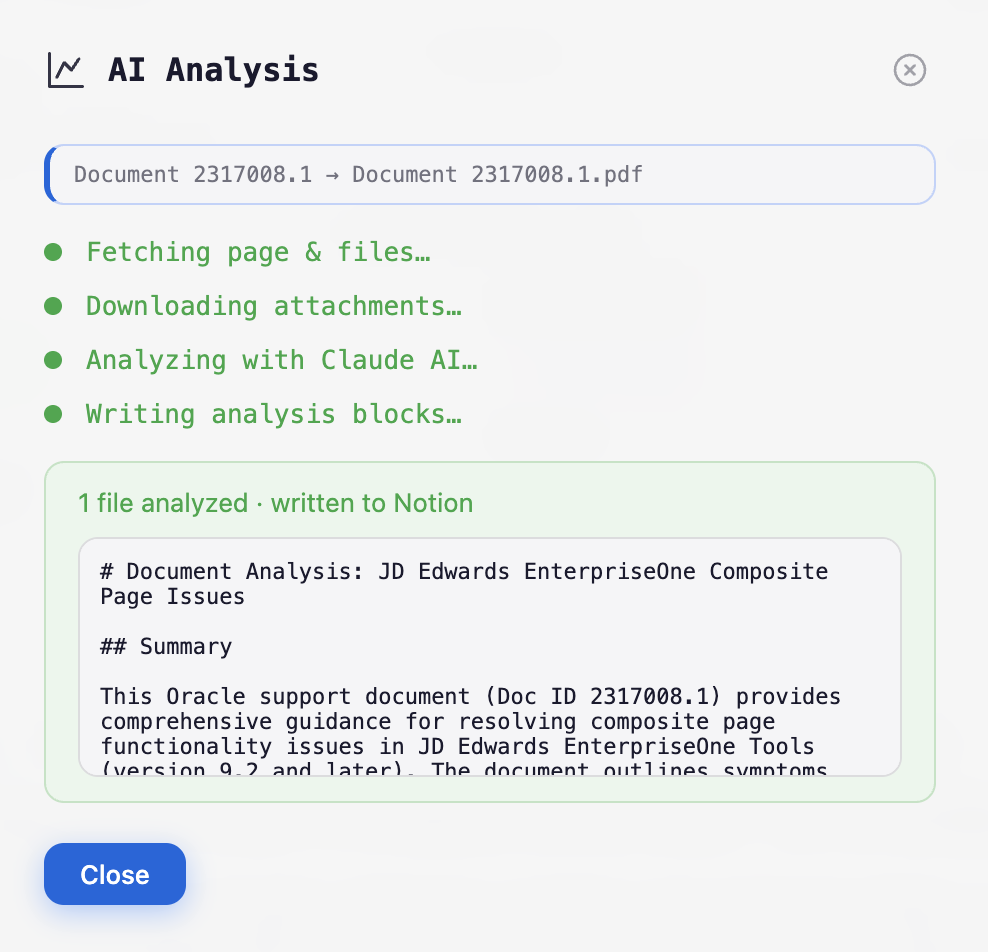Select the Analyzing with Claude AI status step
This screenshot has height=952, width=988.
click(x=279, y=360)
